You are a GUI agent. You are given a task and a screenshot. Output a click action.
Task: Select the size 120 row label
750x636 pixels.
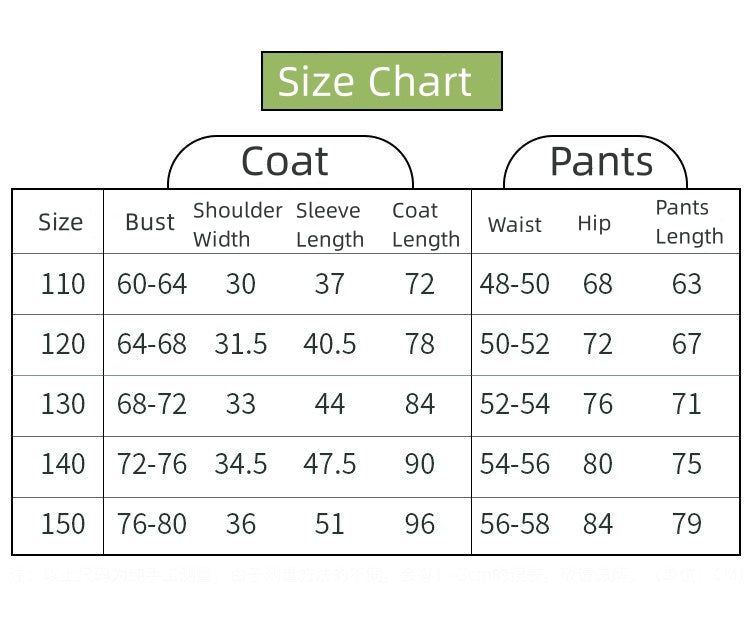(63, 344)
